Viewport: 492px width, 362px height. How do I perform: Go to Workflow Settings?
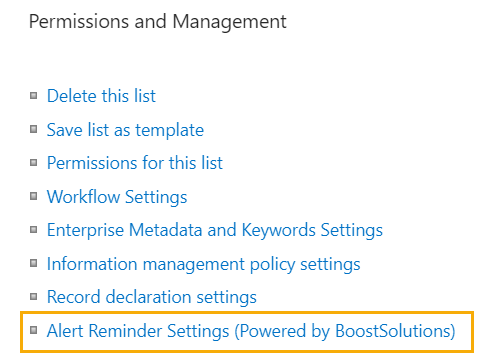pyautogui.click(x=117, y=197)
